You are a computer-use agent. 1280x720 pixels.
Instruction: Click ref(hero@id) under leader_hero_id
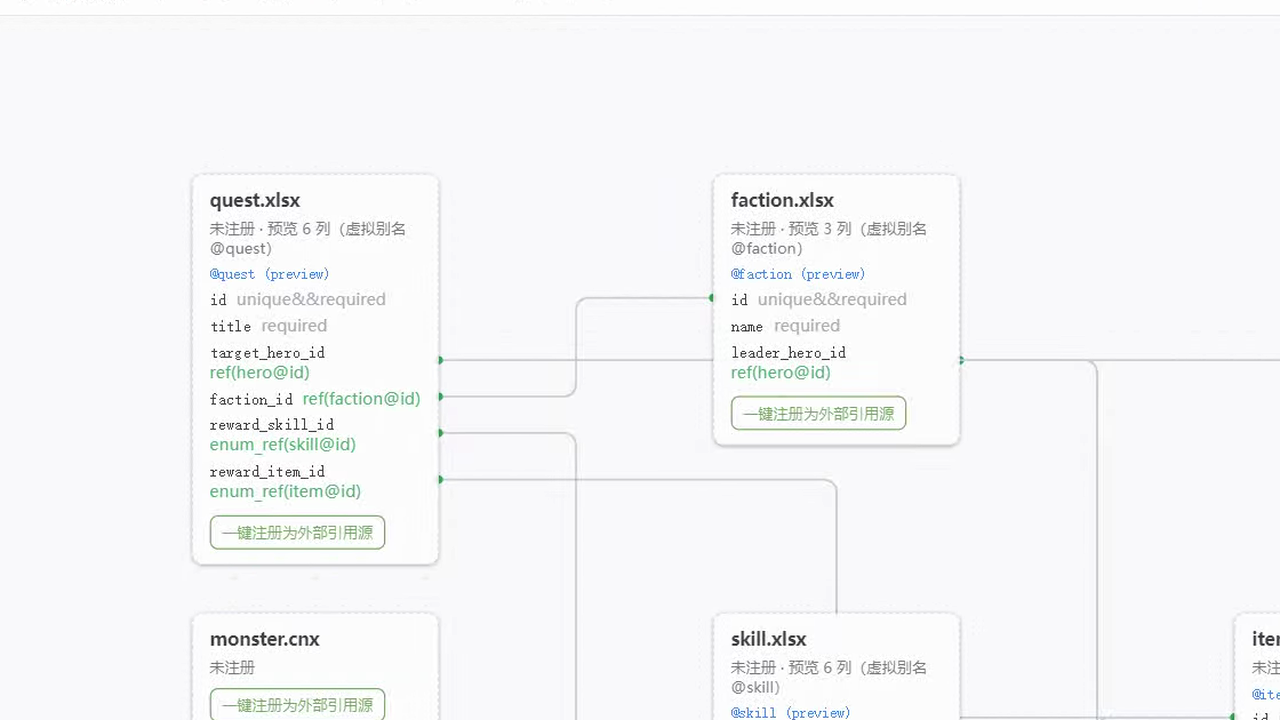click(x=780, y=373)
